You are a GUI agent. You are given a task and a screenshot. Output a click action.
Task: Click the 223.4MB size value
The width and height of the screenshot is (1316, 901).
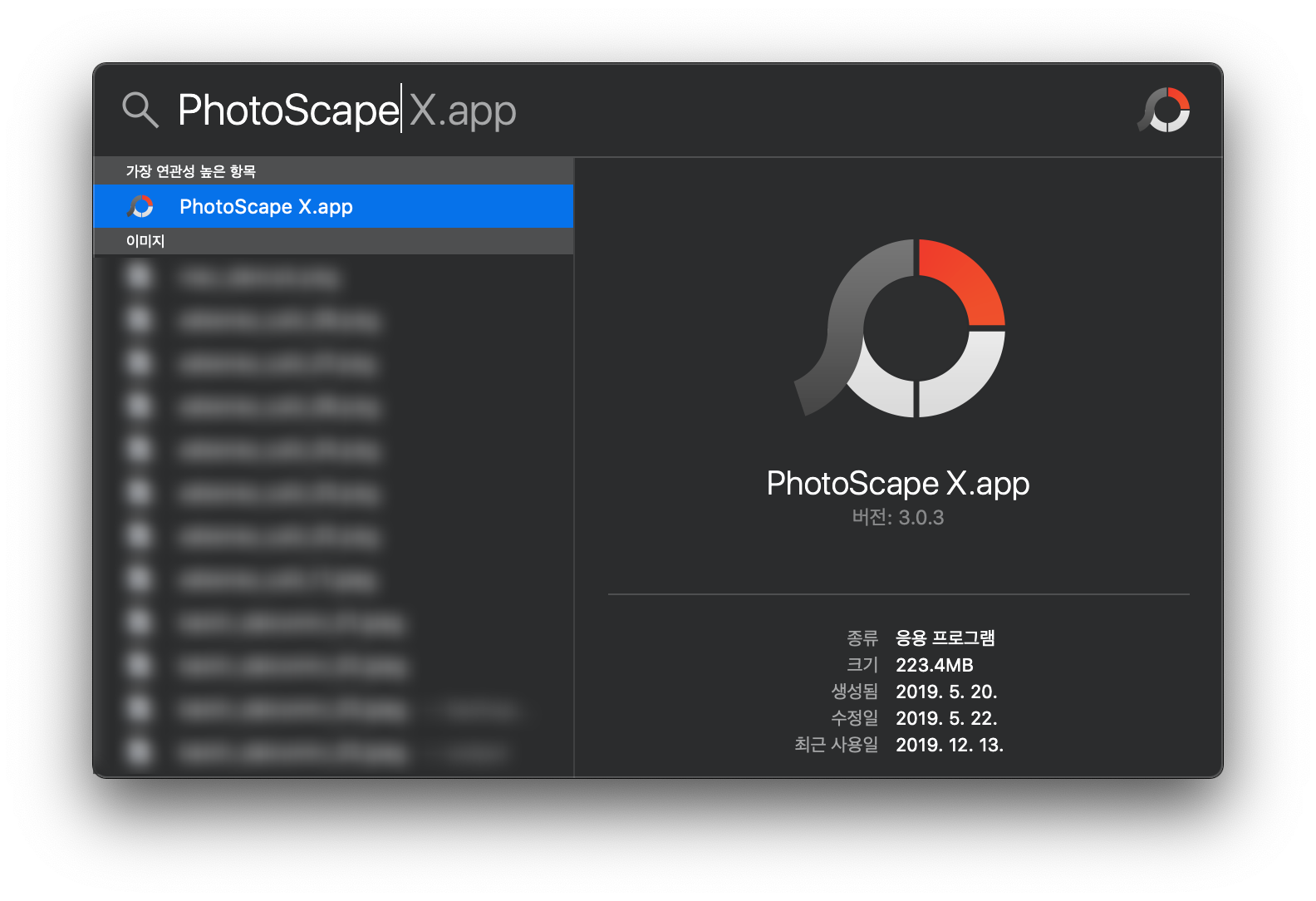pos(935,665)
